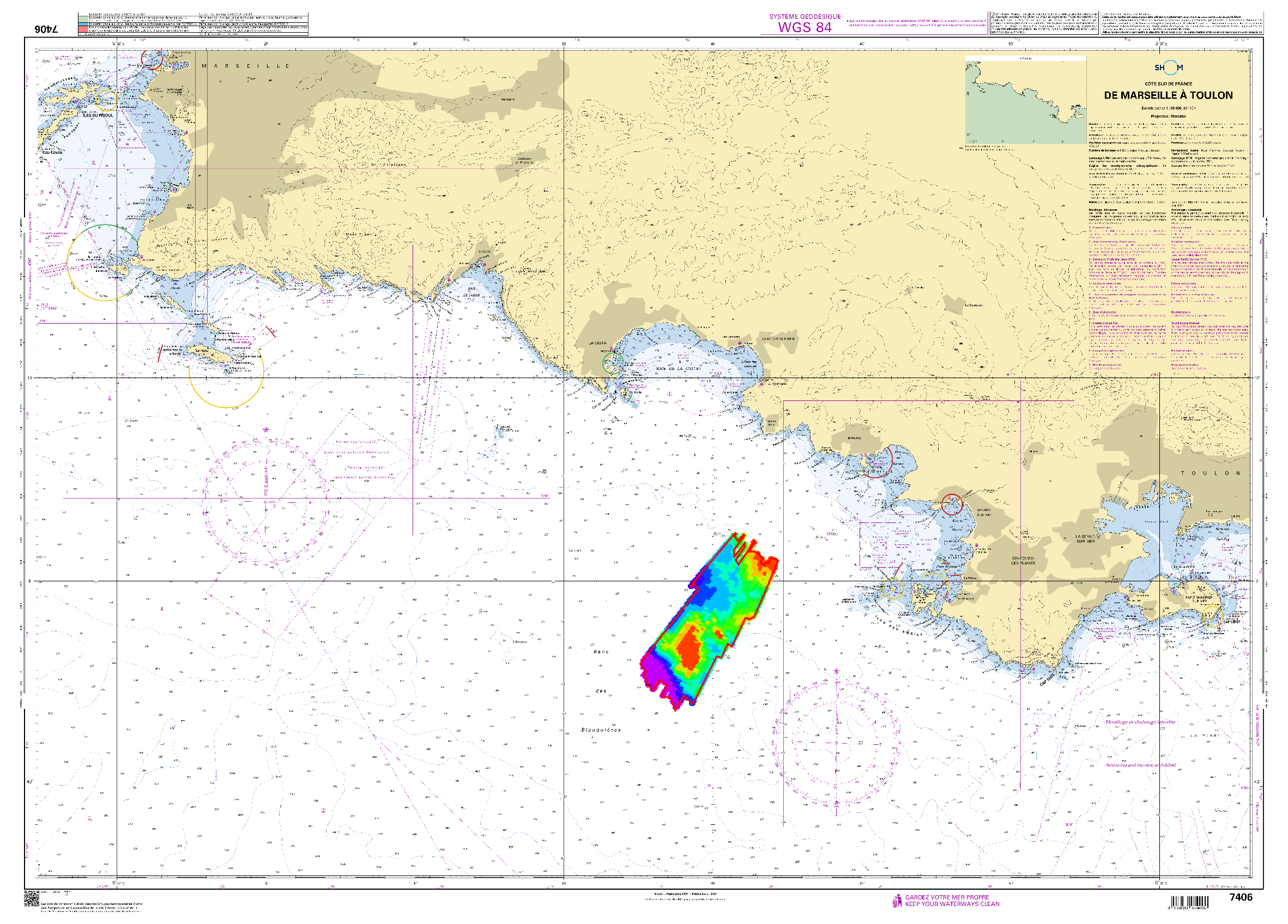
Task: Click the source diagram inset map
Action: 1025,100
